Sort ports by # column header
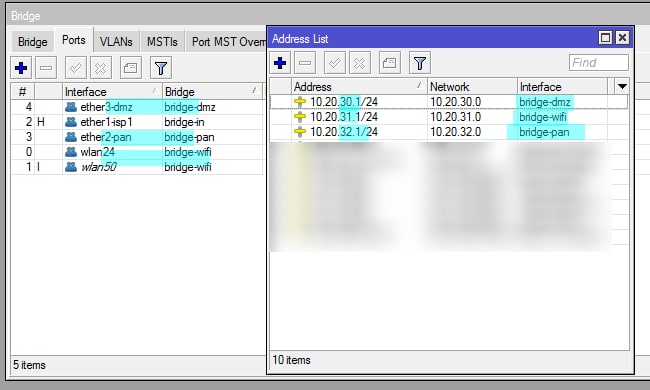The height and width of the screenshot is (390, 650). click(22, 92)
